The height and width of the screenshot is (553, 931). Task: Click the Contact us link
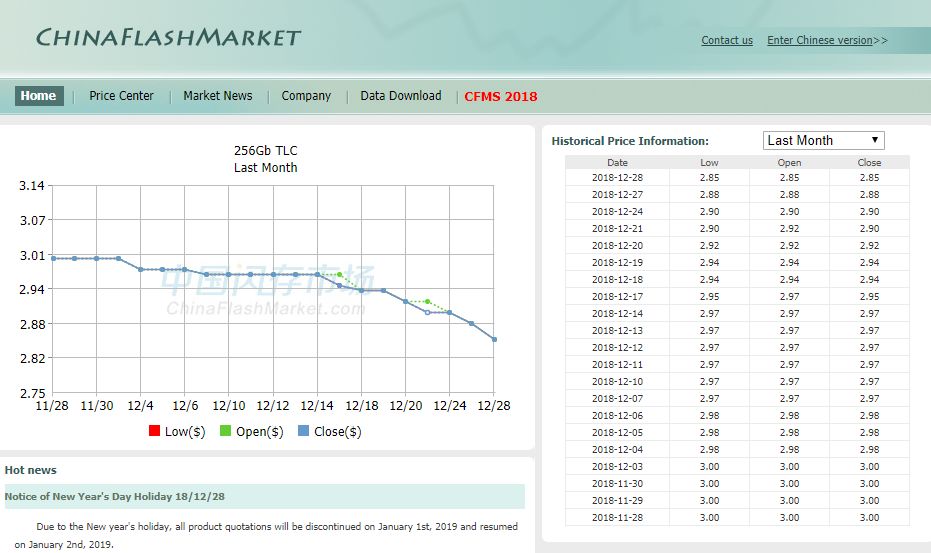coord(727,41)
